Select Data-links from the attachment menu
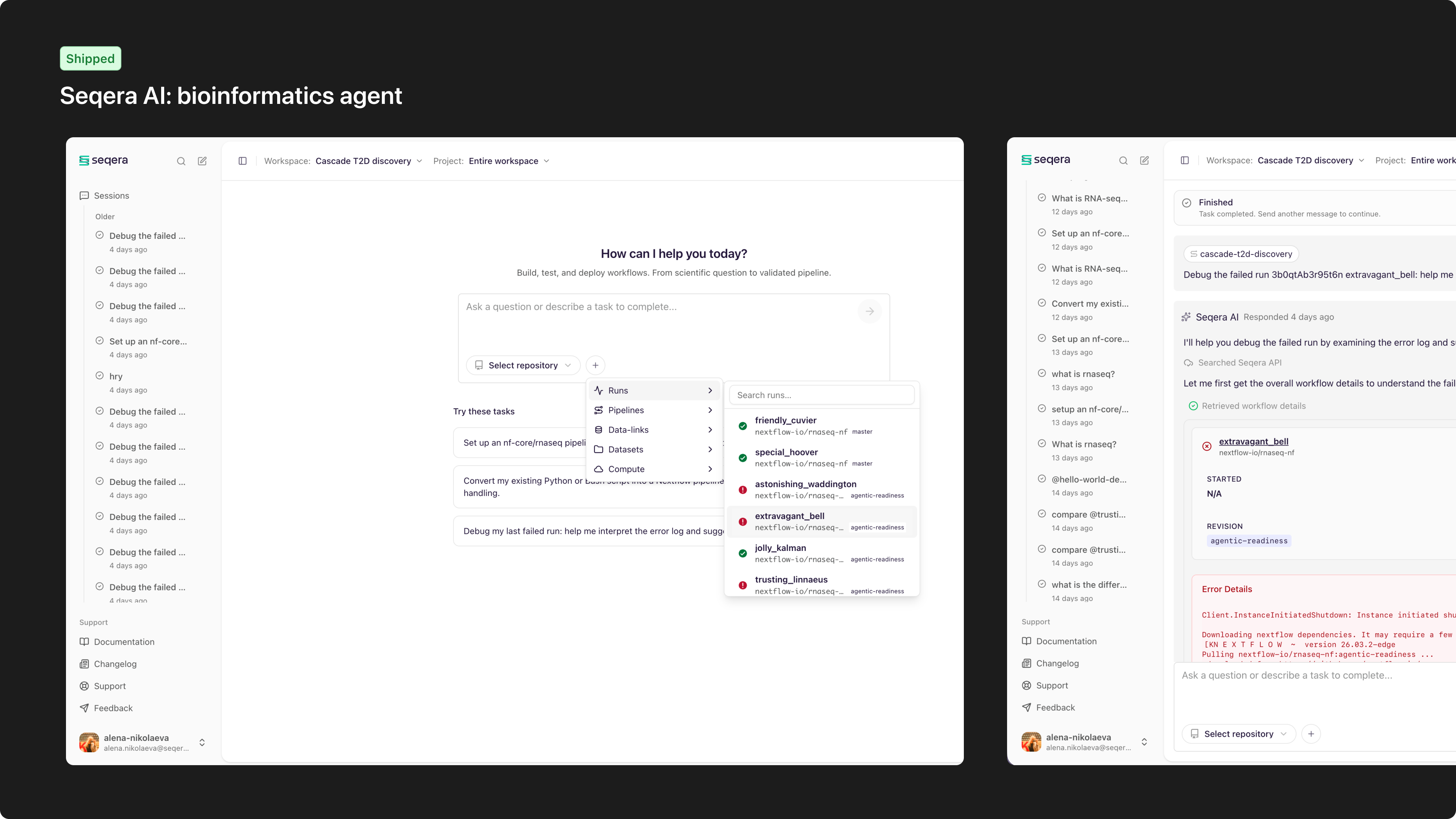 click(x=628, y=430)
